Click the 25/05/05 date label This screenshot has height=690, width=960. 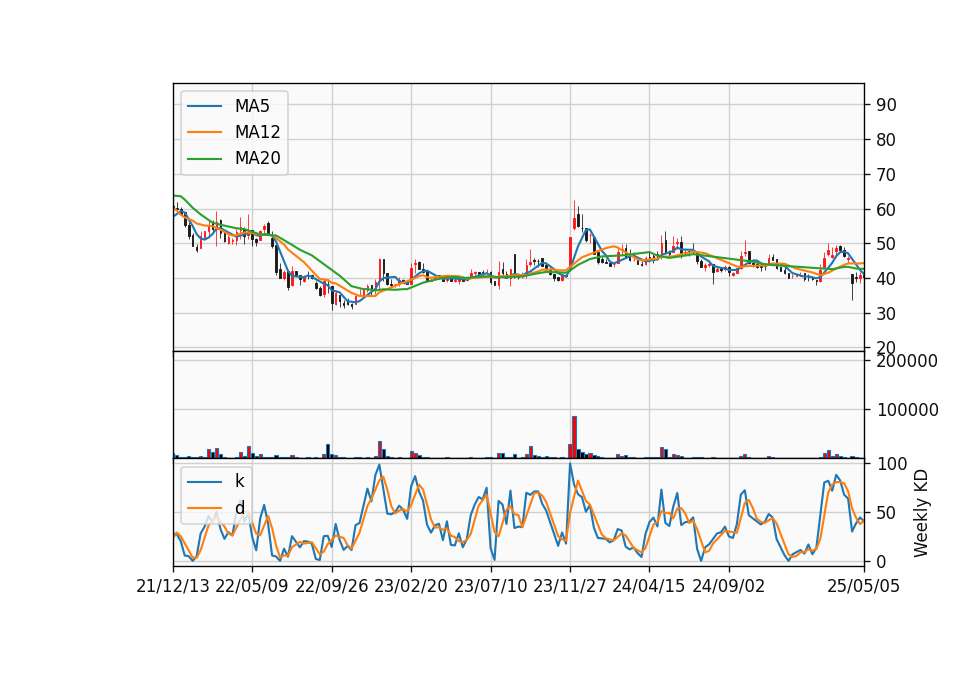[x=863, y=587]
